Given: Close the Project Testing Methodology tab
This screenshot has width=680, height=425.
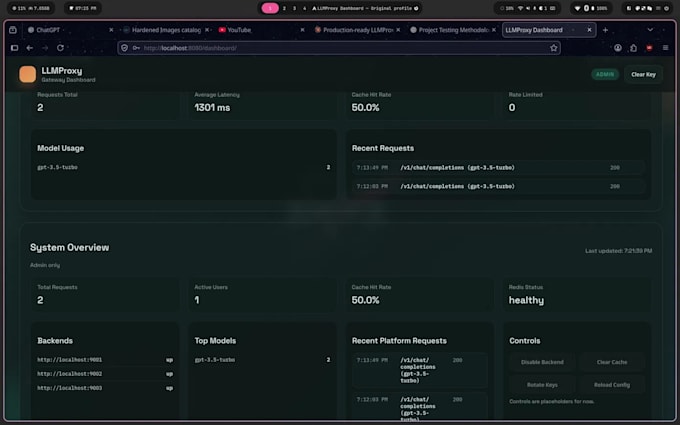Looking at the screenshot, I should click(494, 30).
